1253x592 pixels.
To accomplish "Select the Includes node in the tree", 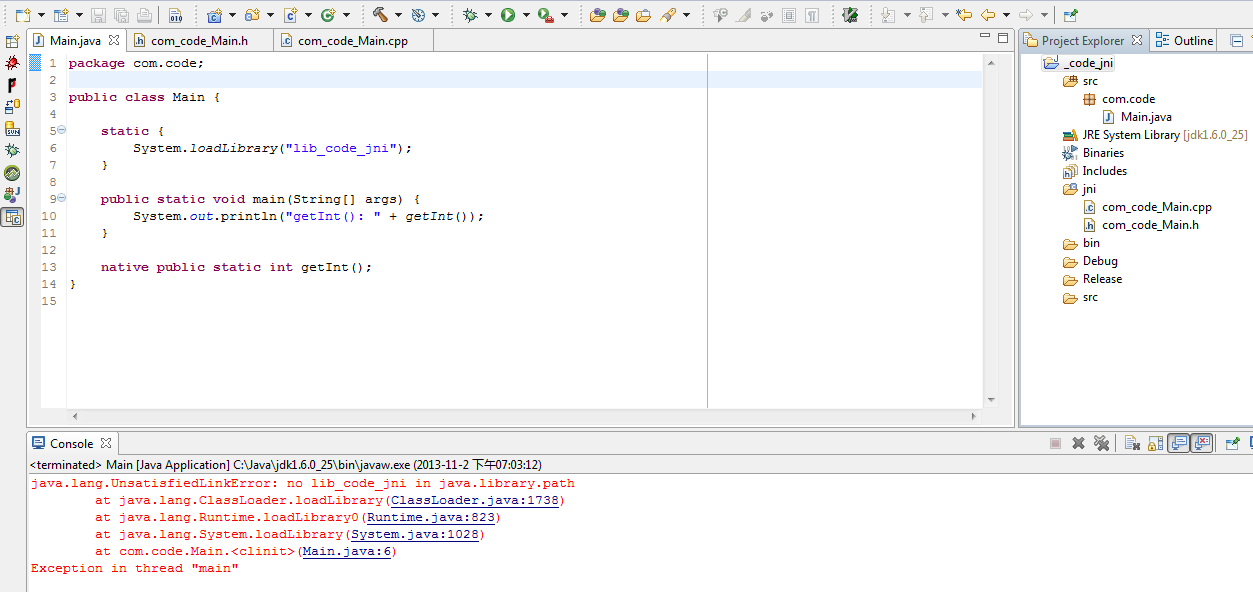I will click(x=1095, y=171).
